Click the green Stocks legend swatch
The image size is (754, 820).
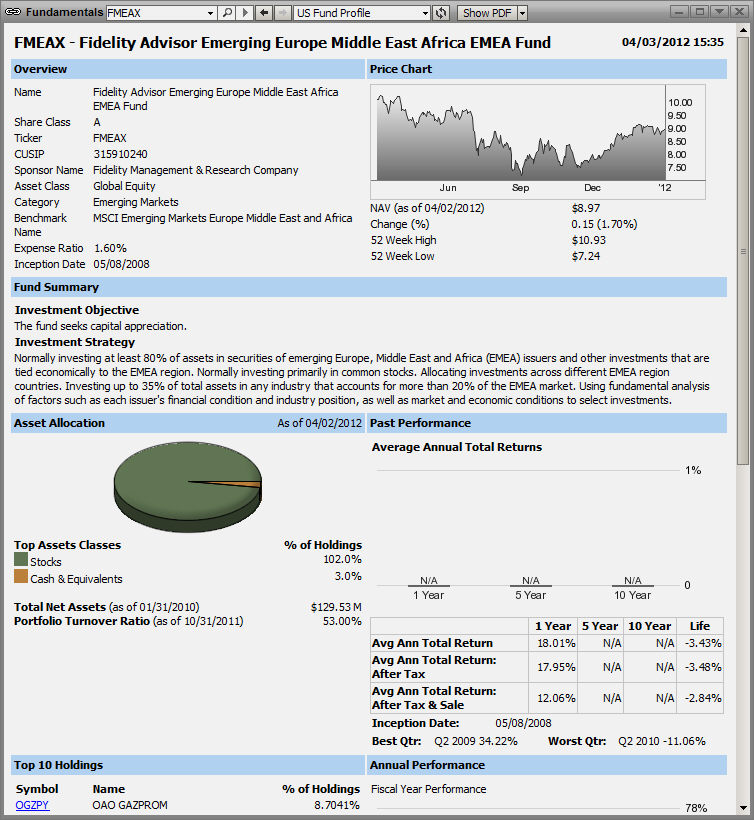pyautogui.click(x=21, y=560)
